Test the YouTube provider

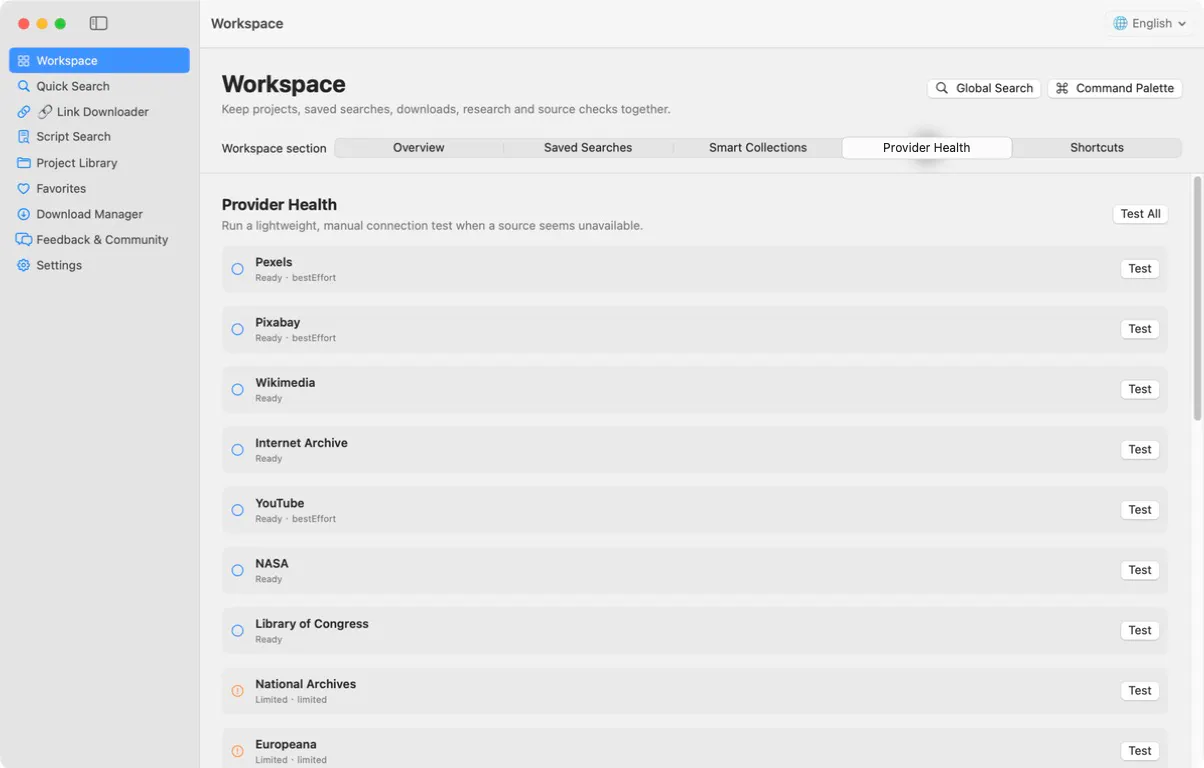coord(1140,510)
